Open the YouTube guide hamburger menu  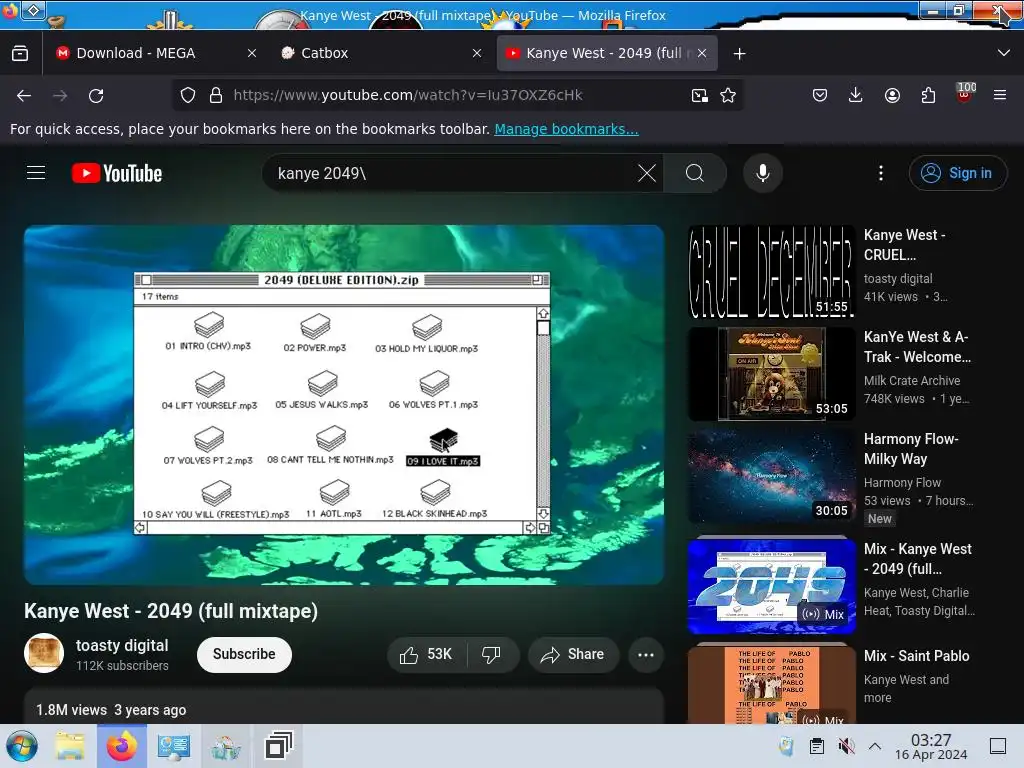coord(36,173)
